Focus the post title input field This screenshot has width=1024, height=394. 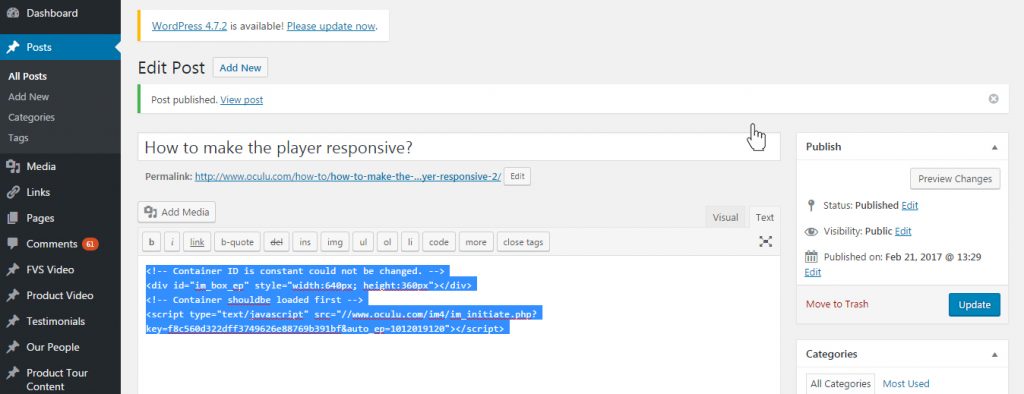[459, 148]
